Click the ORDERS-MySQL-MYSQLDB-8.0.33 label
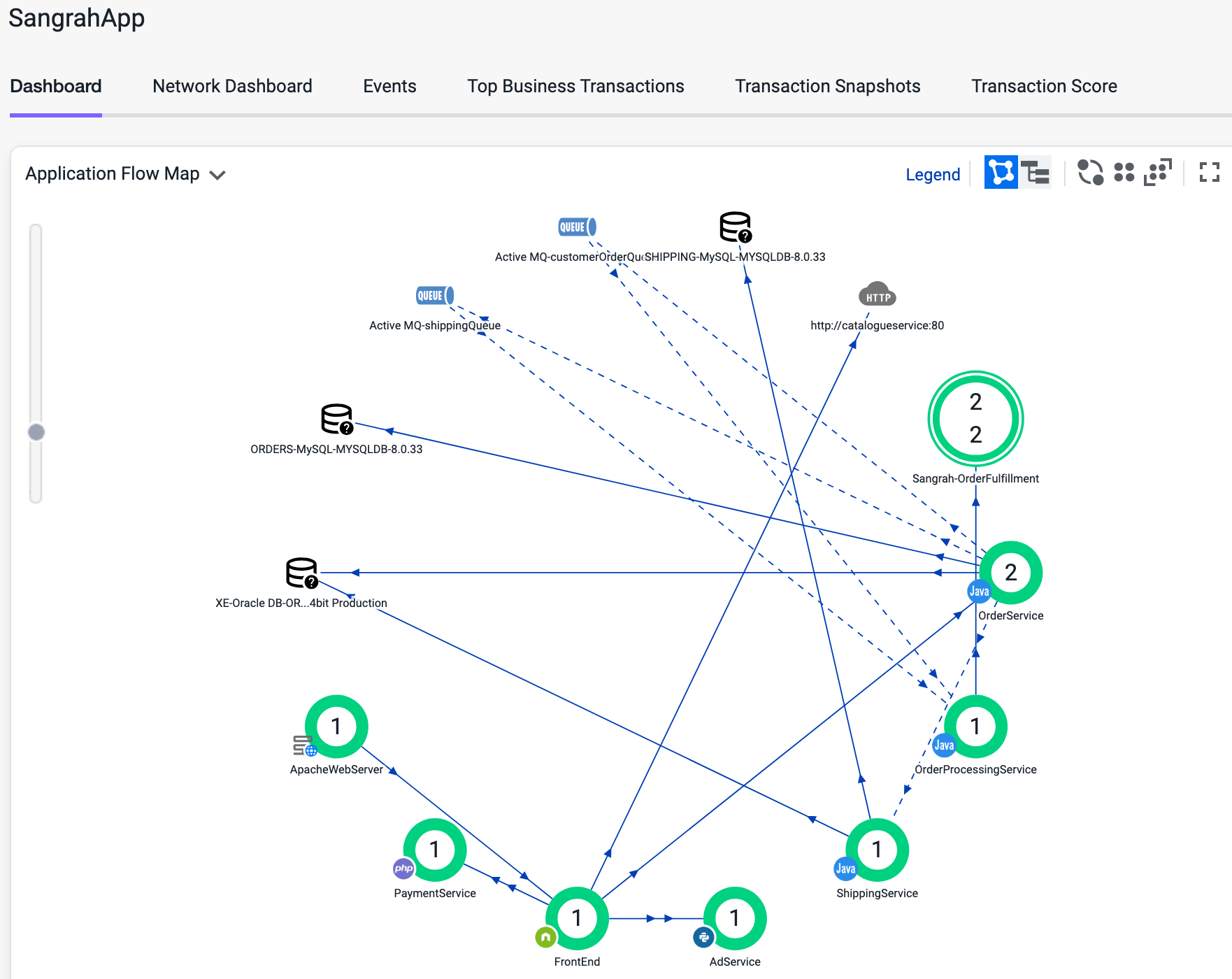The height and width of the screenshot is (979, 1232). pos(336,449)
